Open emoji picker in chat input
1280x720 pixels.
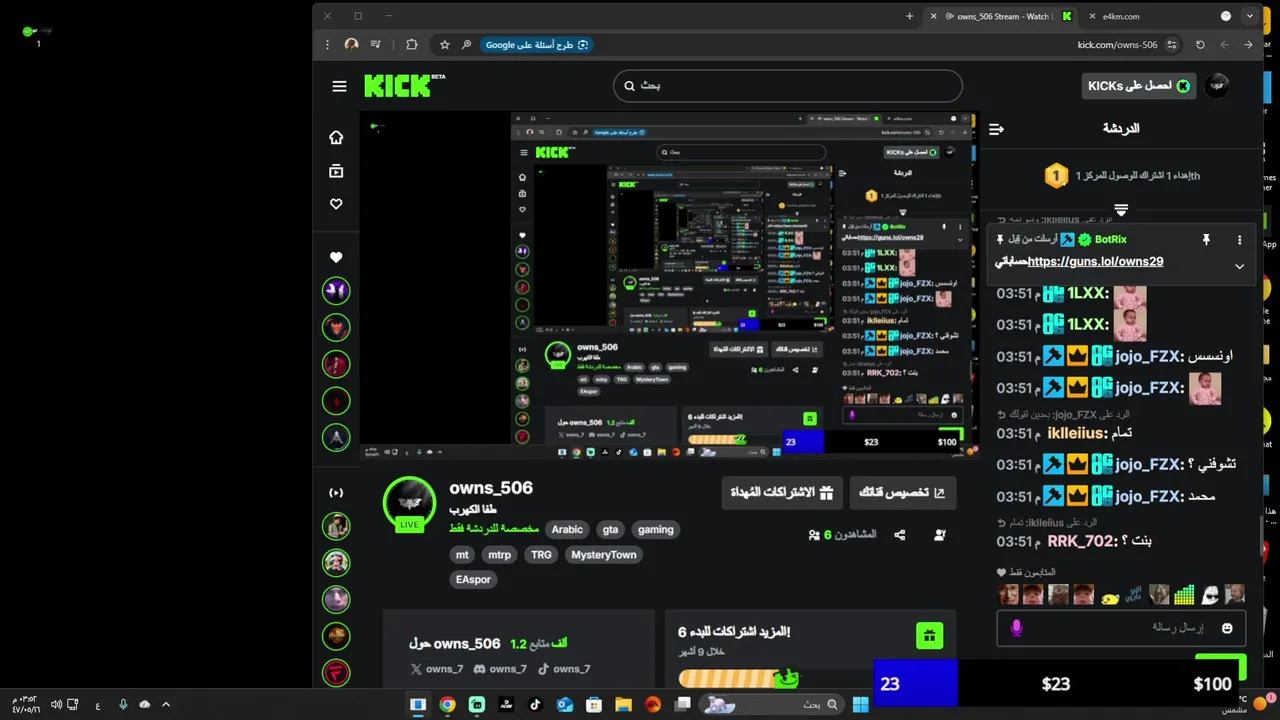[1227, 628]
